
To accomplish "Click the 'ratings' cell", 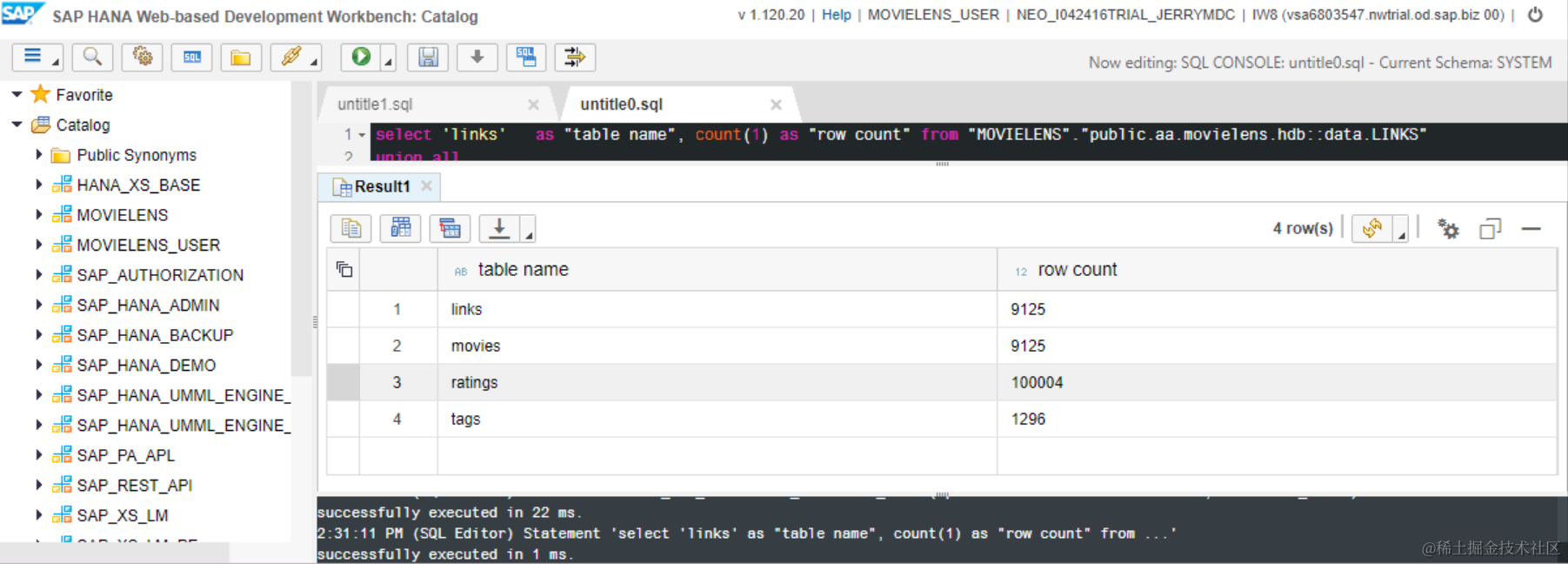I will click(x=717, y=382).
